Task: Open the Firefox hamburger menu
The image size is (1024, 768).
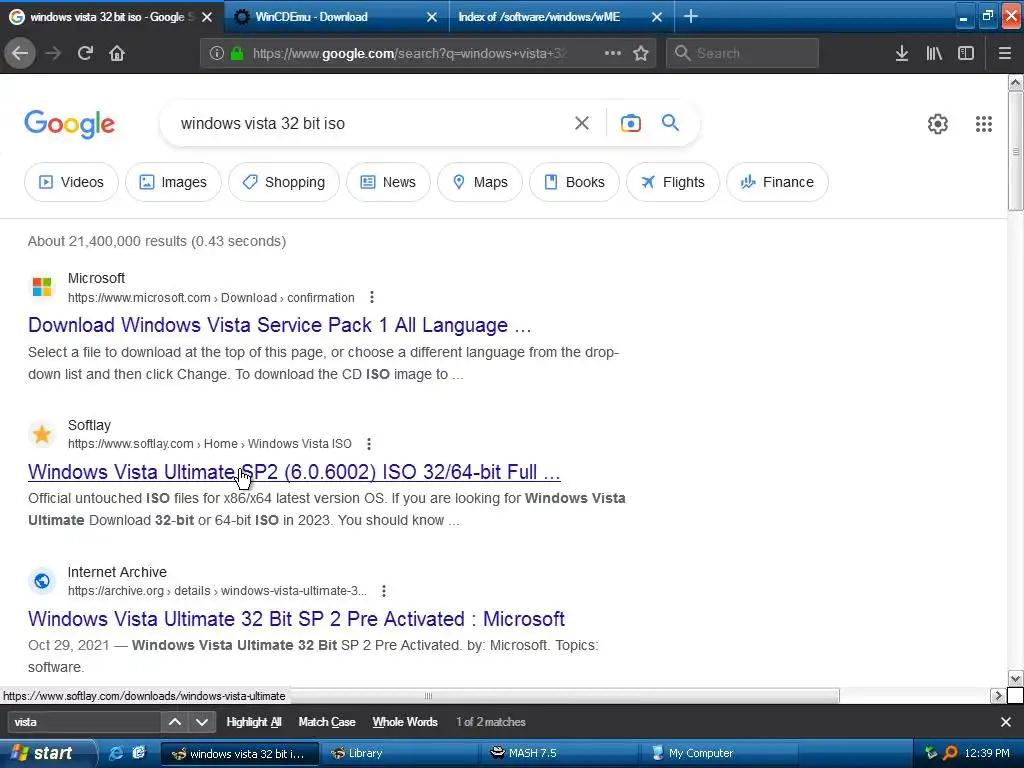Action: (x=1004, y=53)
